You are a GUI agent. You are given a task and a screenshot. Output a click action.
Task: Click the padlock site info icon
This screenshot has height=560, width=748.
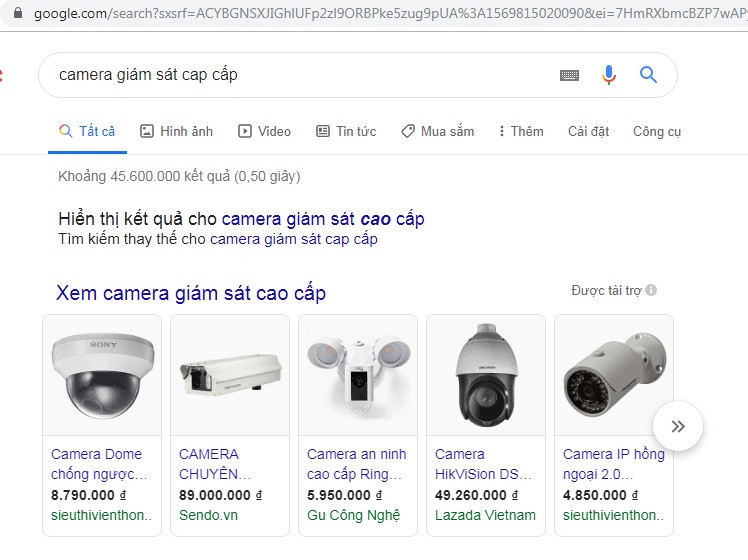point(18,12)
